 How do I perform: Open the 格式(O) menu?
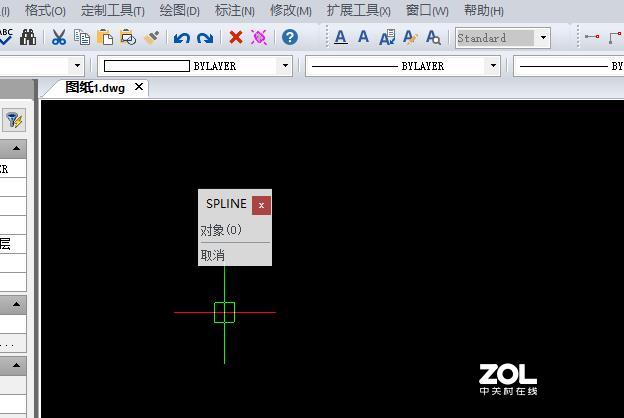point(45,10)
